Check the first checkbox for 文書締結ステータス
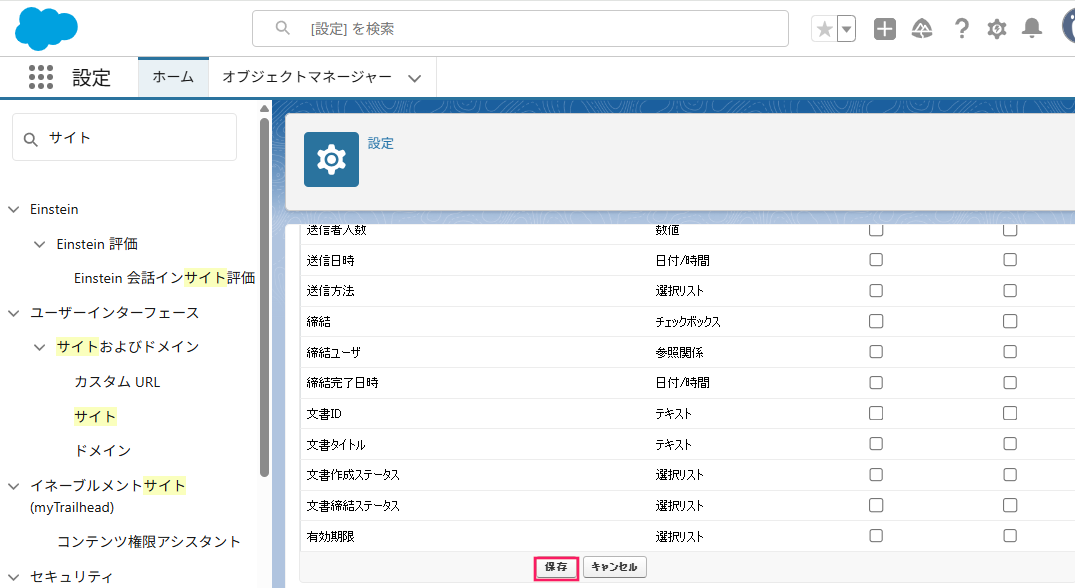 pos(875,505)
